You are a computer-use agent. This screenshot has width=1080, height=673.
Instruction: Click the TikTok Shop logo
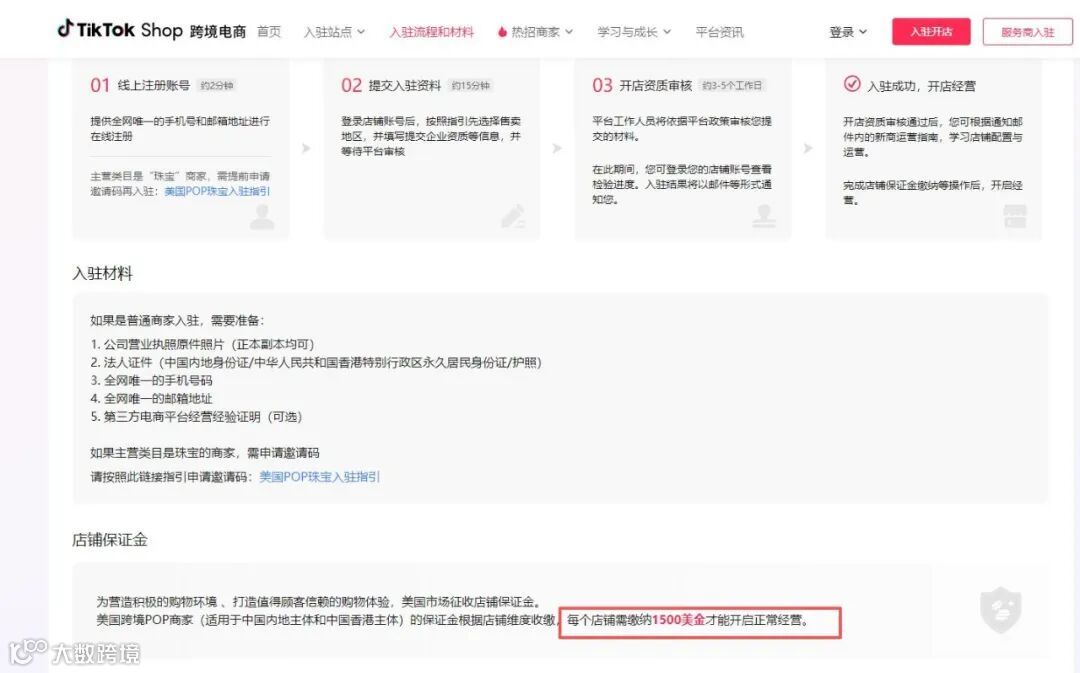[x=120, y=30]
